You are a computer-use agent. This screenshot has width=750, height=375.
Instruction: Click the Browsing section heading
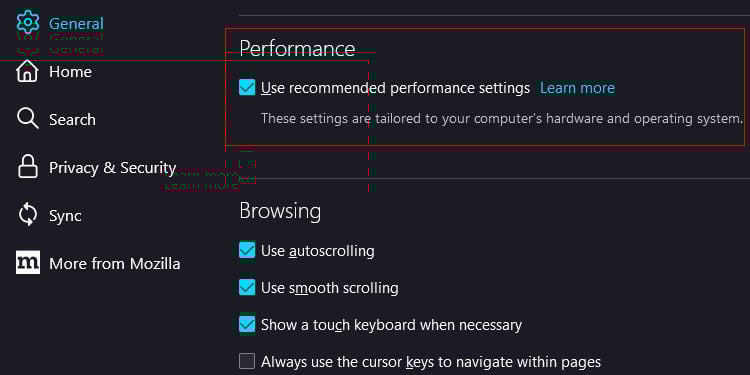pyautogui.click(x=280, y=211)
